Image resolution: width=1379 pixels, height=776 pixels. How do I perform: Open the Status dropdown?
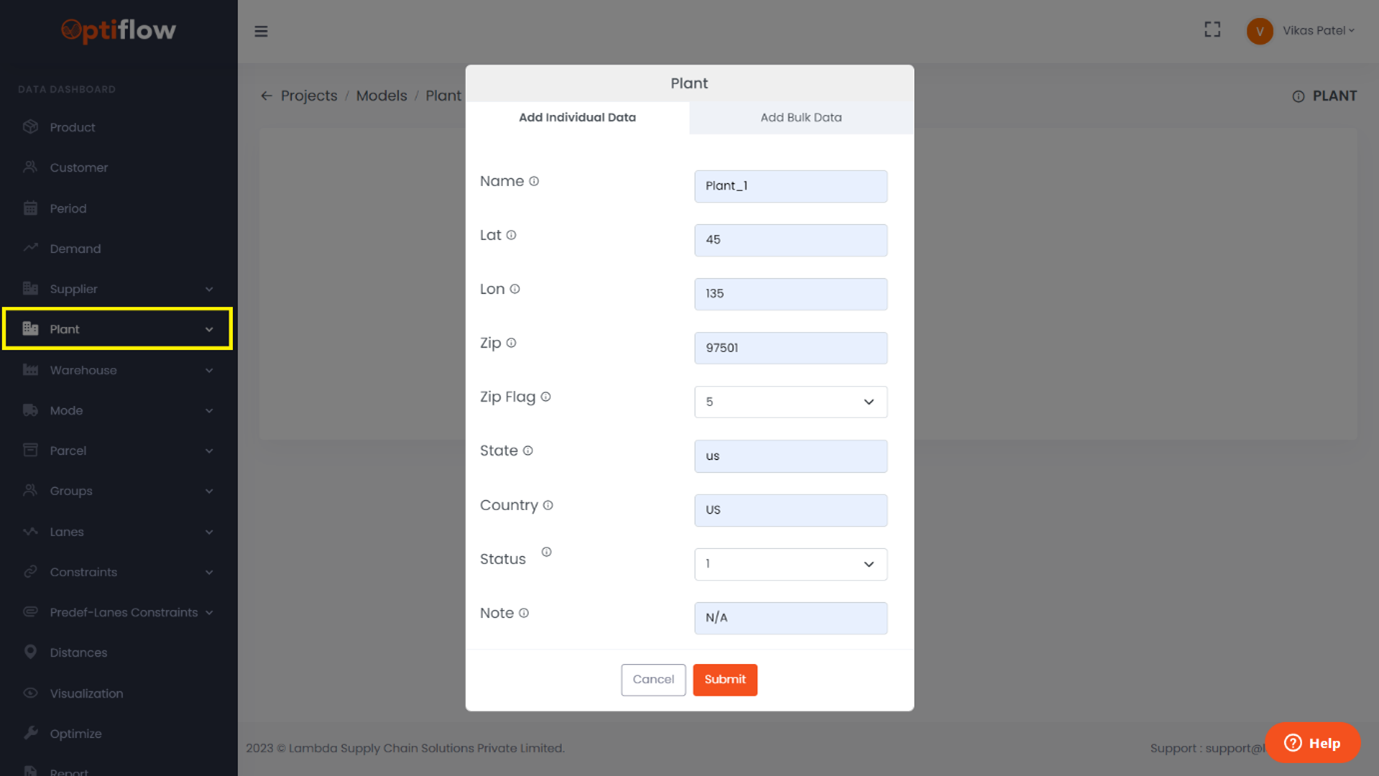click(x=790, y=564)
